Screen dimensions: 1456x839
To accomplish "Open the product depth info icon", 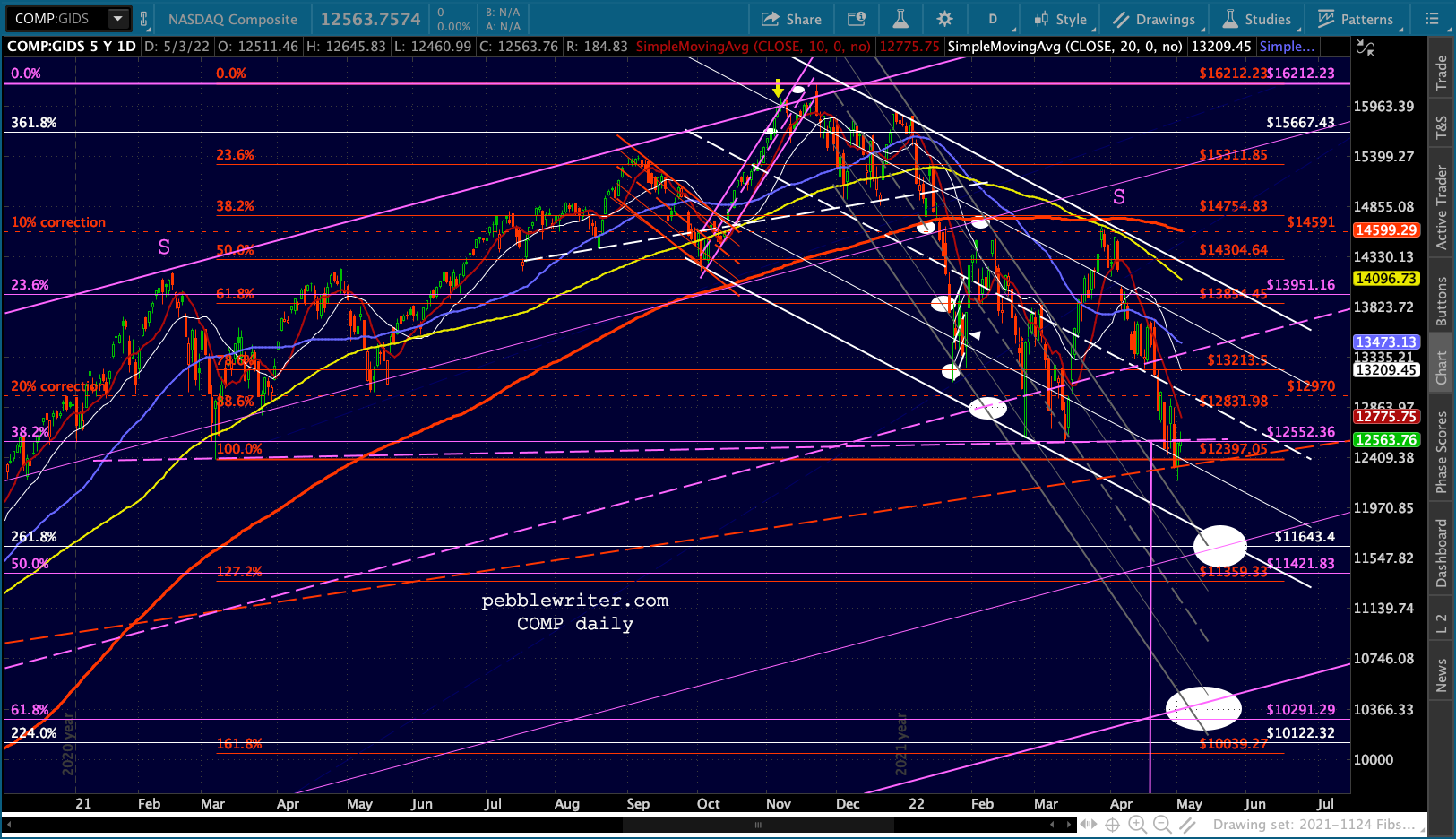I will click(857, 19).
